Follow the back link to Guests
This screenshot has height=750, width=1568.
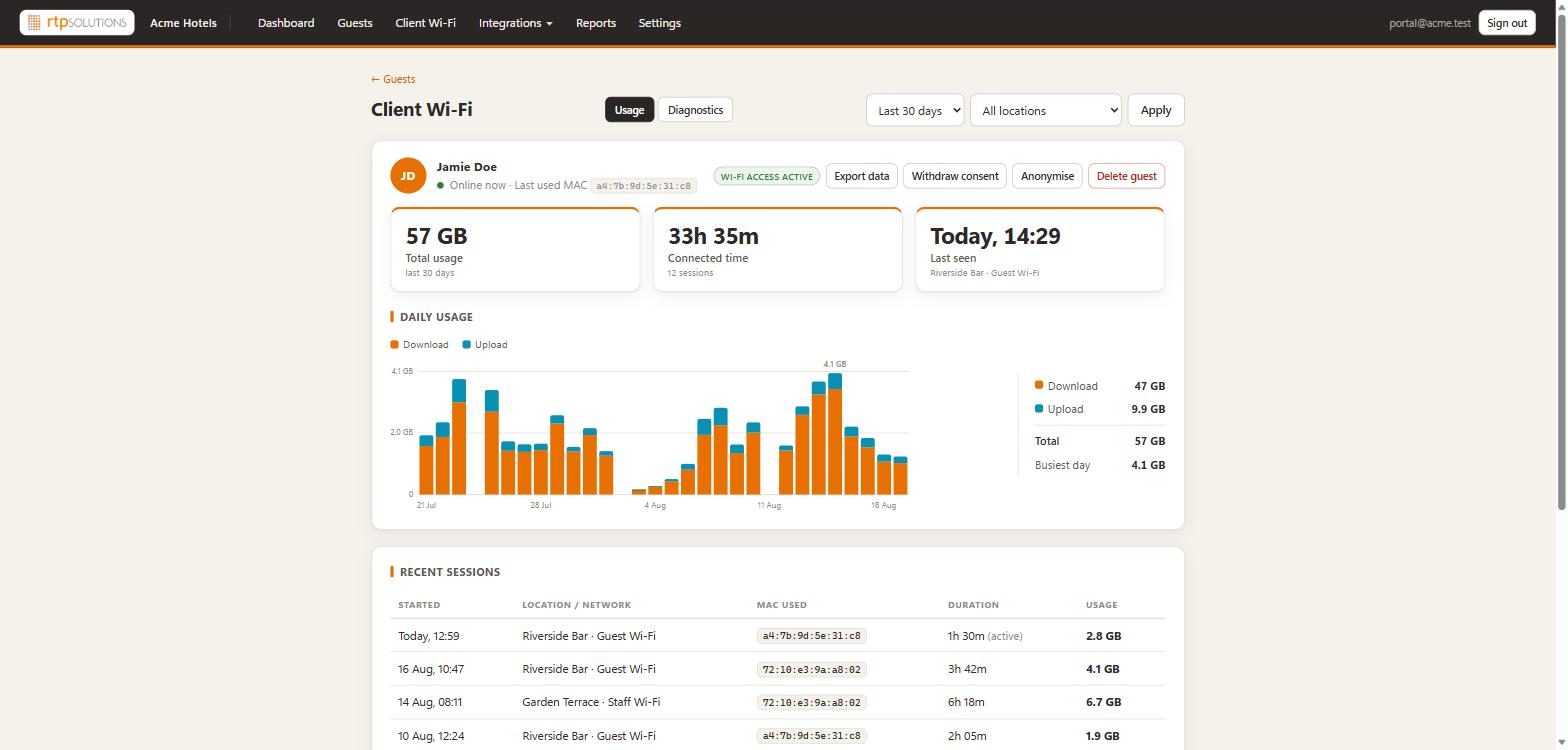click(x=393, y=79)
